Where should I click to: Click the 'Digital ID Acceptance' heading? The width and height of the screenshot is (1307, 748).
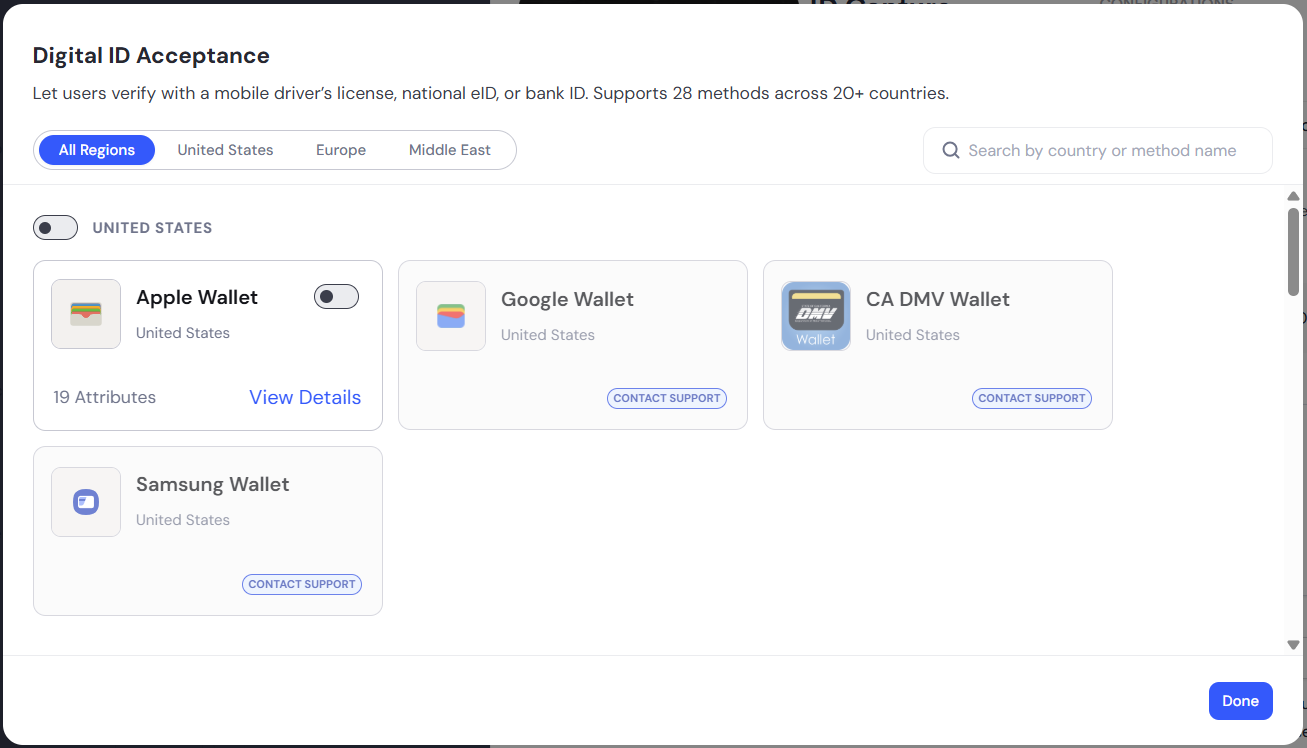pyautogui.click(x=151, y=56)
